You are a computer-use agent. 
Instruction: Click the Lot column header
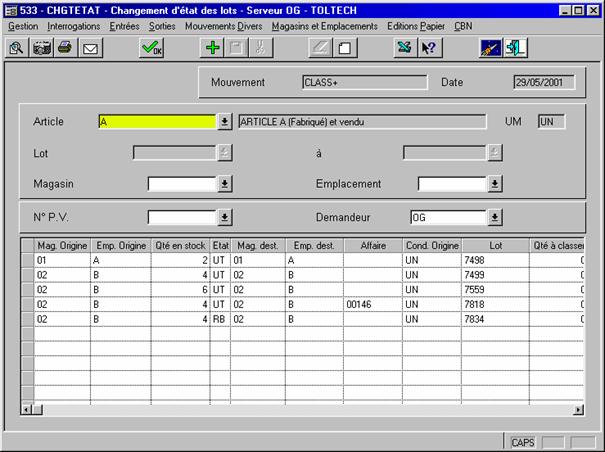point(495,245)
